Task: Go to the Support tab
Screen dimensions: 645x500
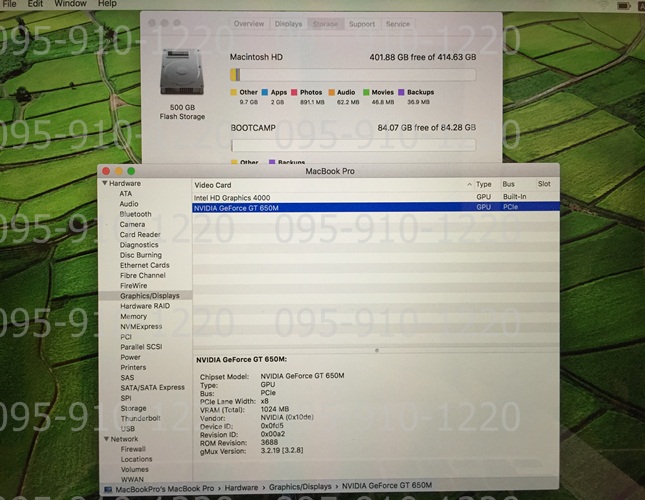Action: (x=362, y=23)
